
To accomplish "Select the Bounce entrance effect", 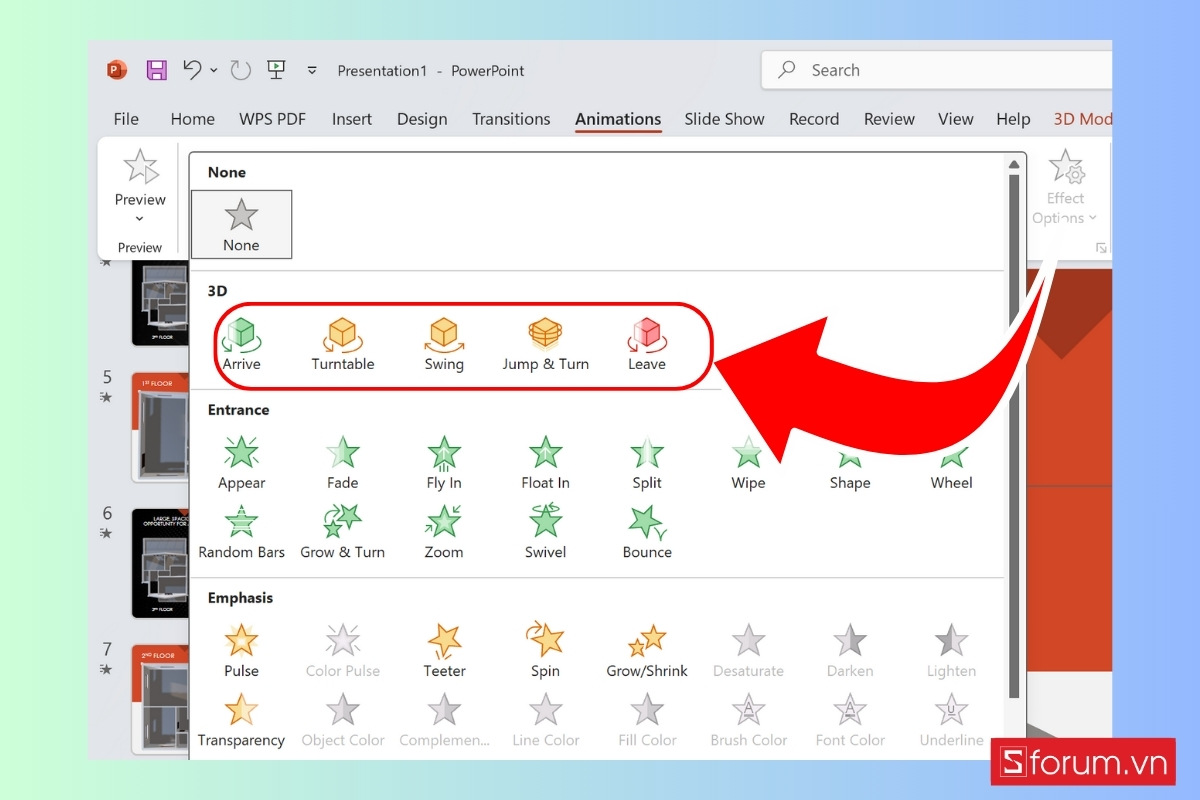I will pyautogui.click(x=647, y=531).
